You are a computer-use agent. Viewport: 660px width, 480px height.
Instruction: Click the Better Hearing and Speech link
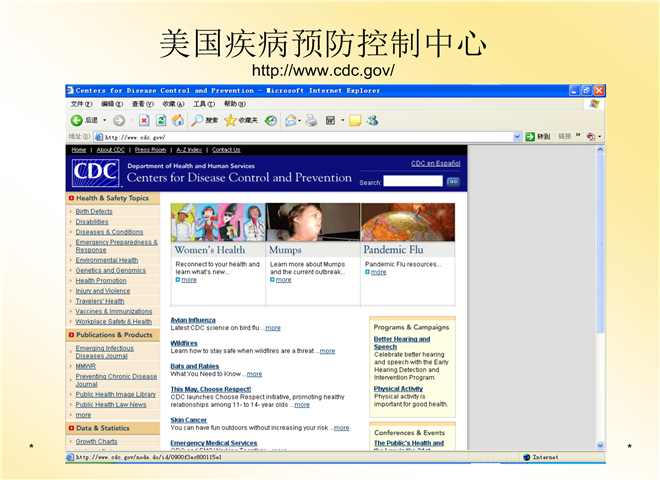(402, 343)
